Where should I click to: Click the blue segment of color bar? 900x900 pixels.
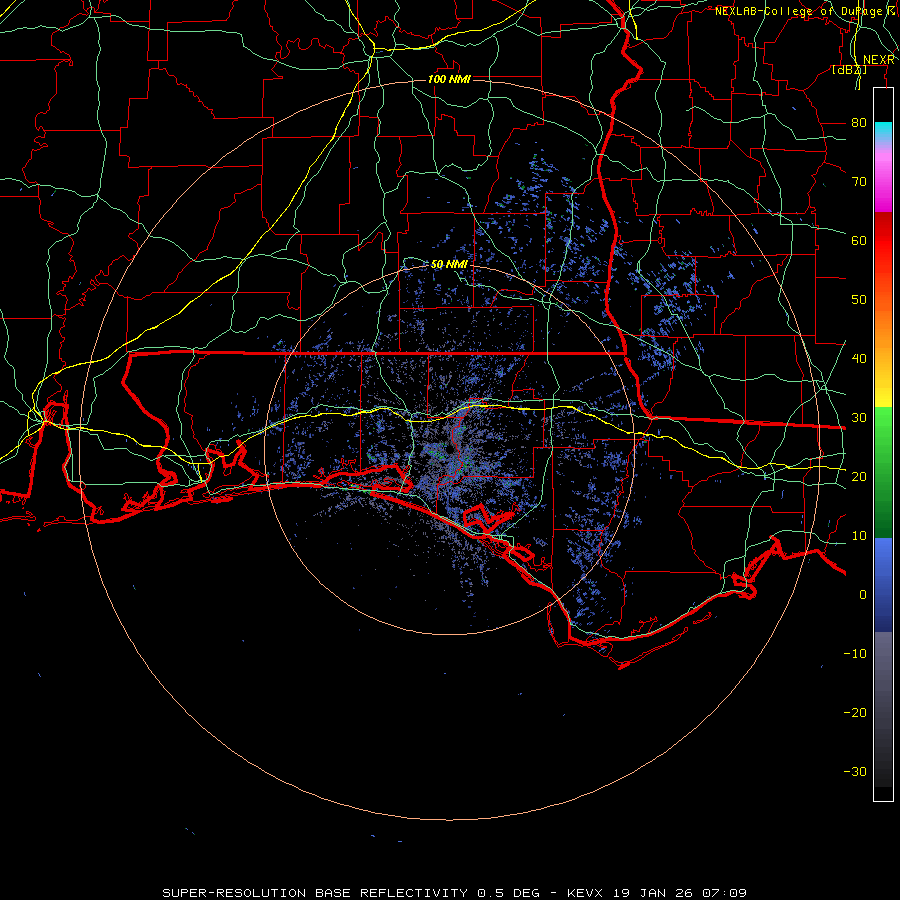point(883,585)
